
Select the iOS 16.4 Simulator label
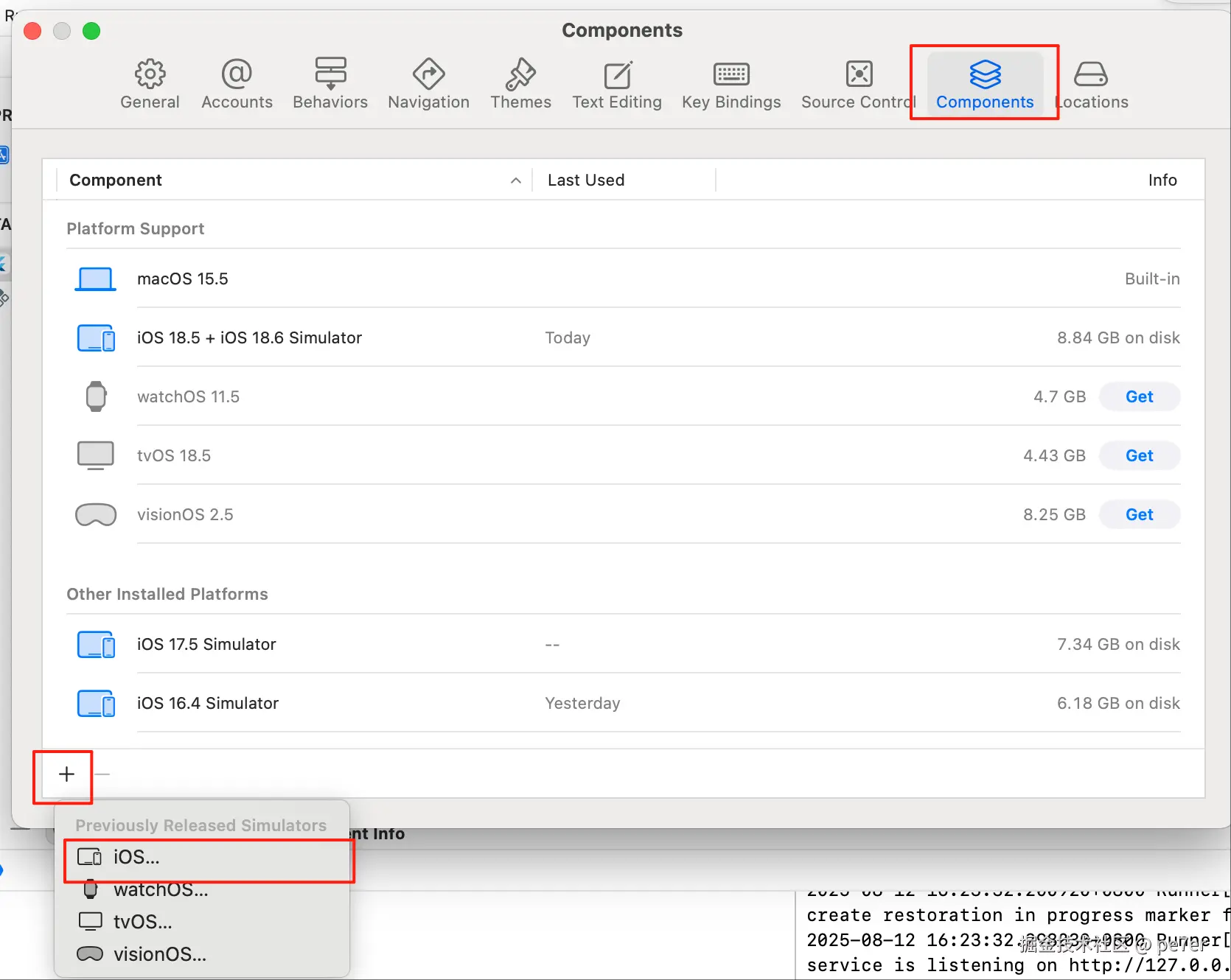coord(208,703)
